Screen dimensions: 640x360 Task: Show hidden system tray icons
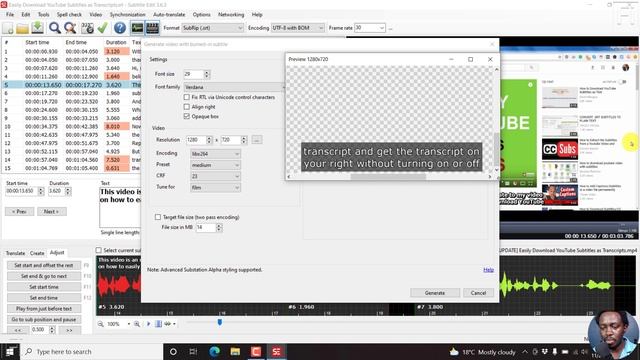click(525, 351)
